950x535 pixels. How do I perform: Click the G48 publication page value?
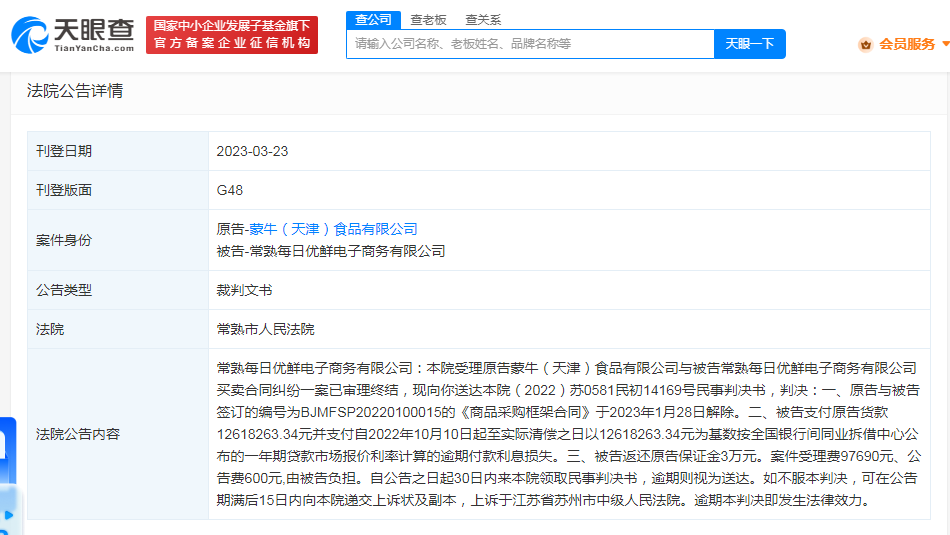click(230, 190)
